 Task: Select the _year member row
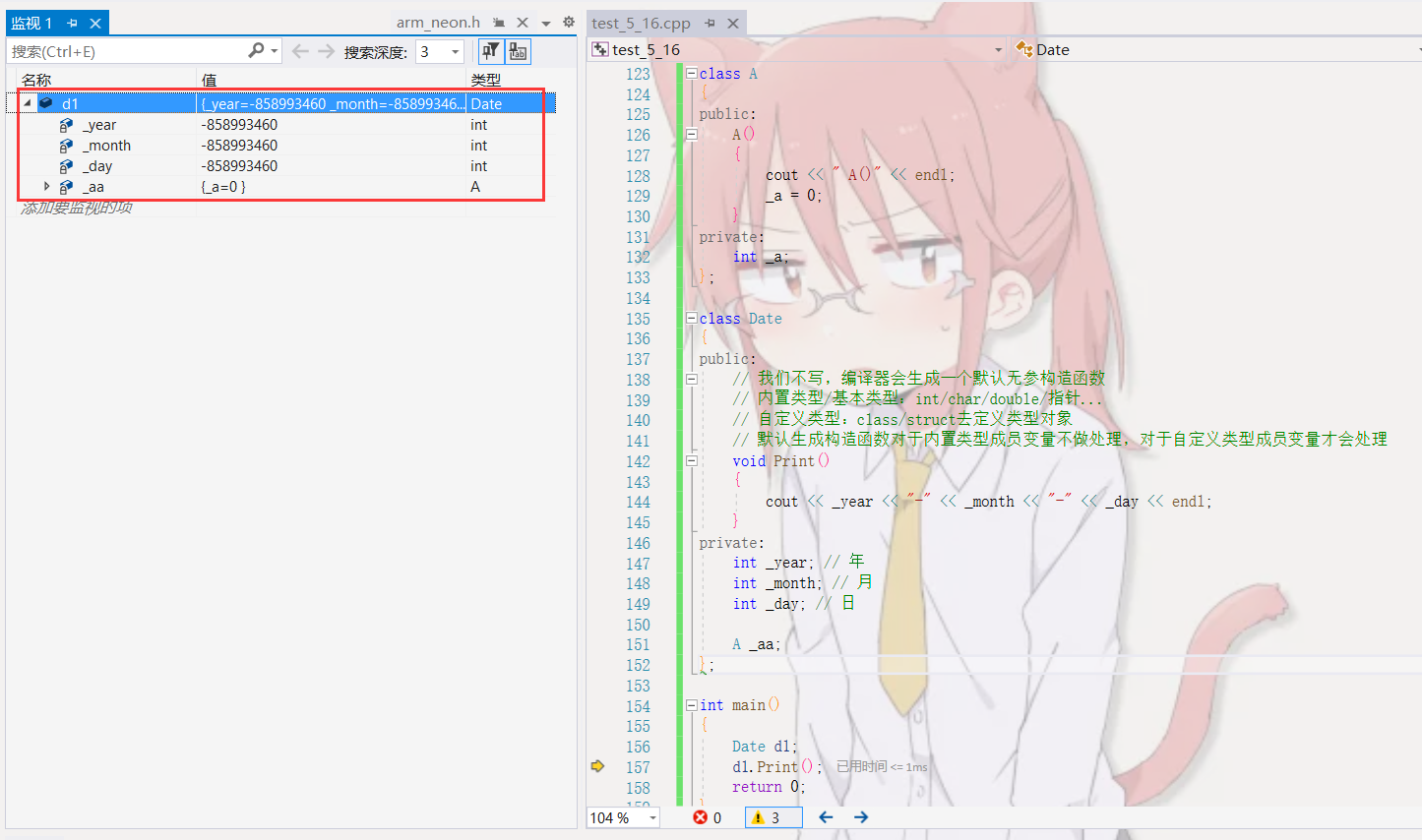280,125
